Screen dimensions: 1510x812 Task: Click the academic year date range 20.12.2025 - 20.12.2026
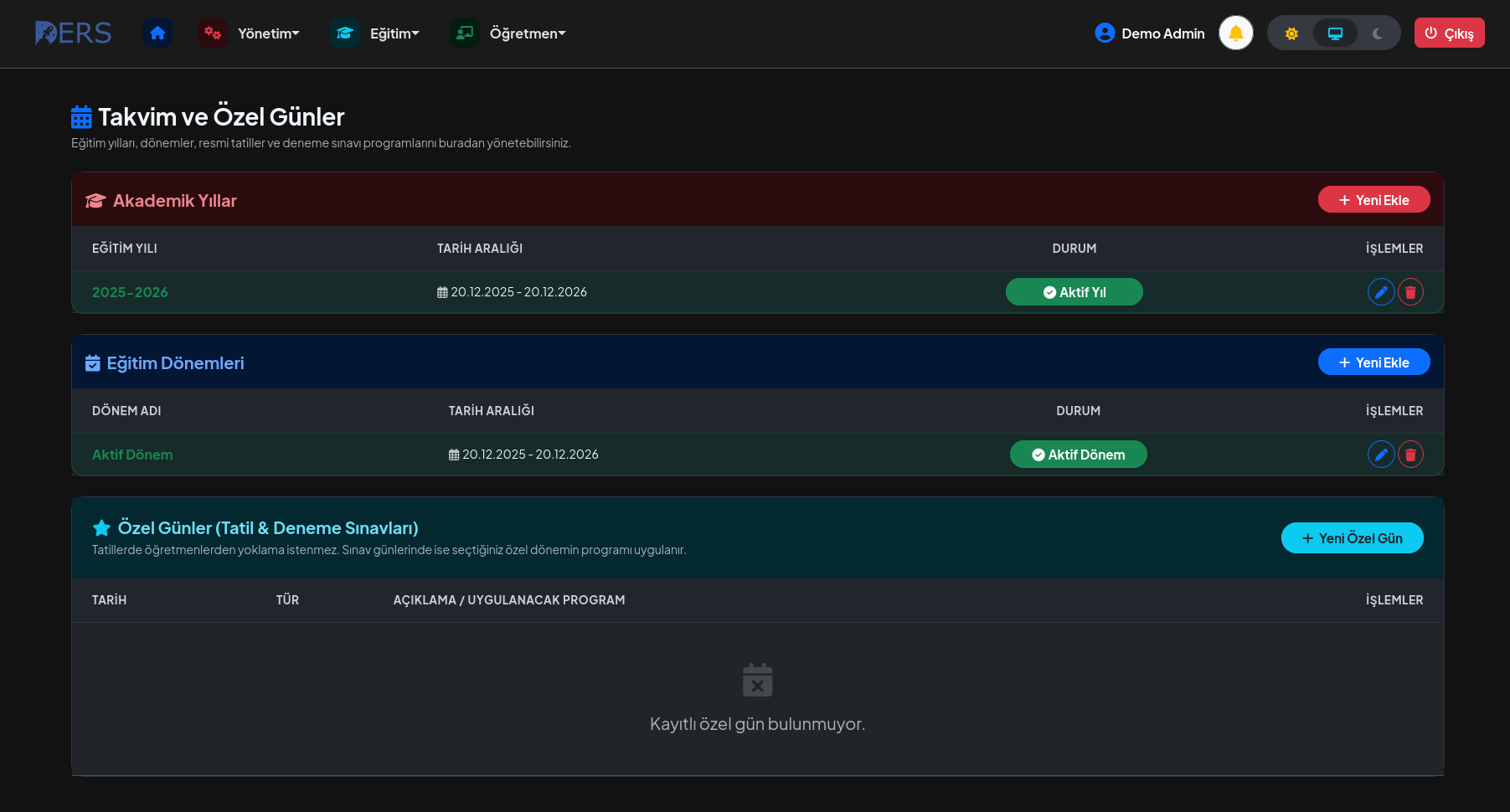pos(512,292)
